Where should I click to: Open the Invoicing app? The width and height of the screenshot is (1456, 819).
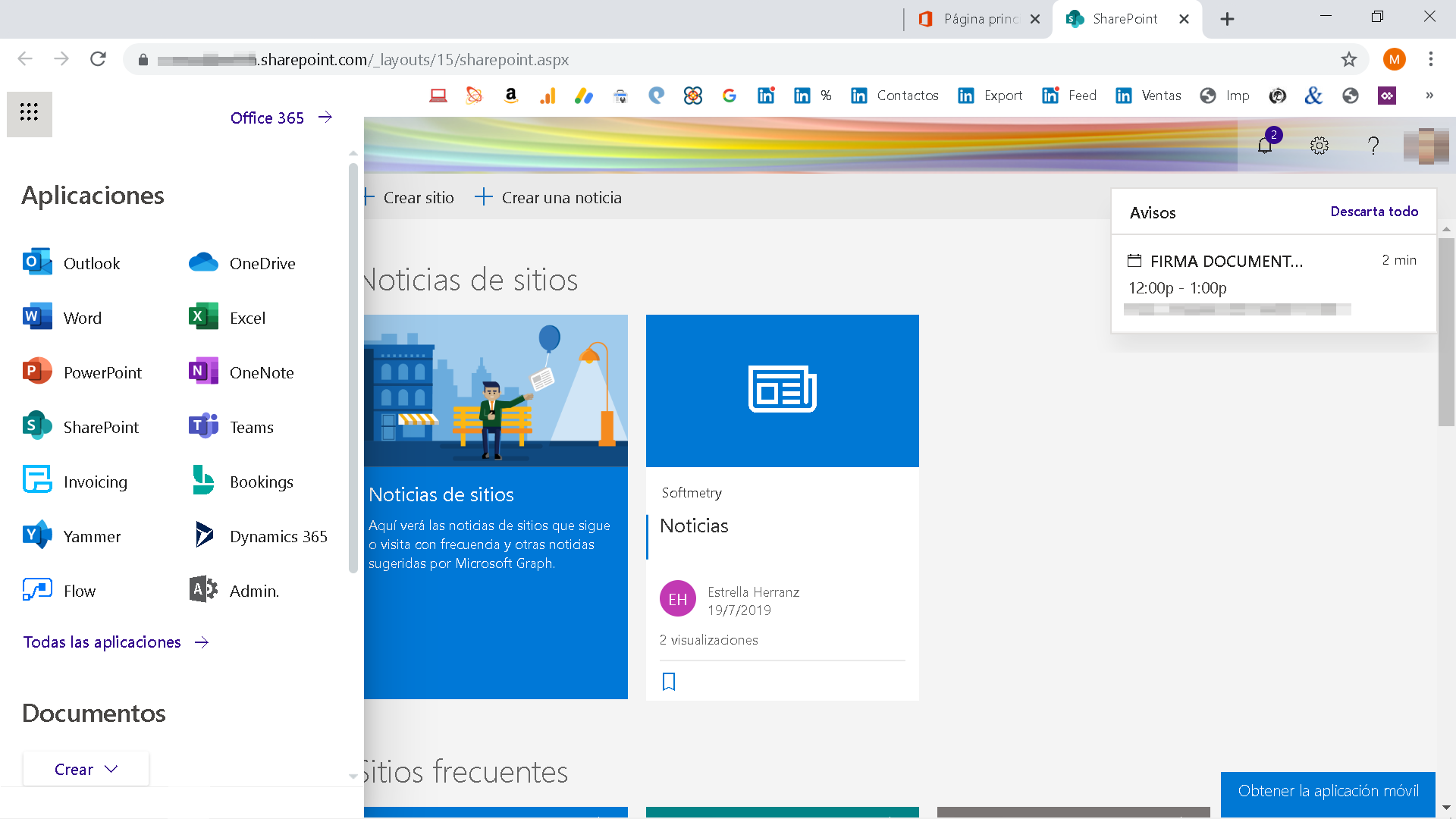(x=75, y=482)
